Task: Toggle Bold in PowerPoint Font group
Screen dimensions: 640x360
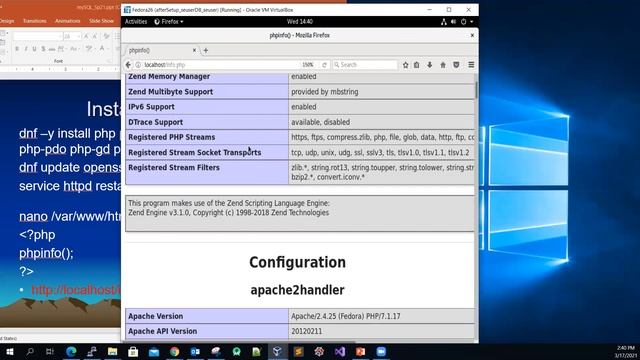Action: (x=17, y=49)
